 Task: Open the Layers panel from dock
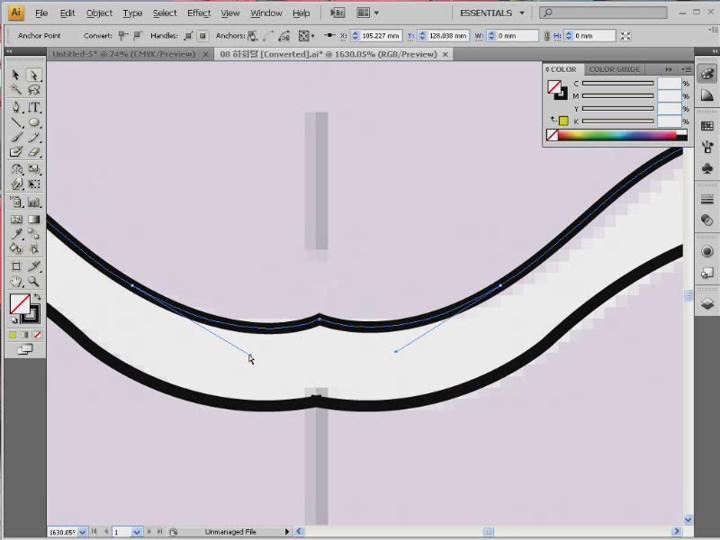click(707, 304)
